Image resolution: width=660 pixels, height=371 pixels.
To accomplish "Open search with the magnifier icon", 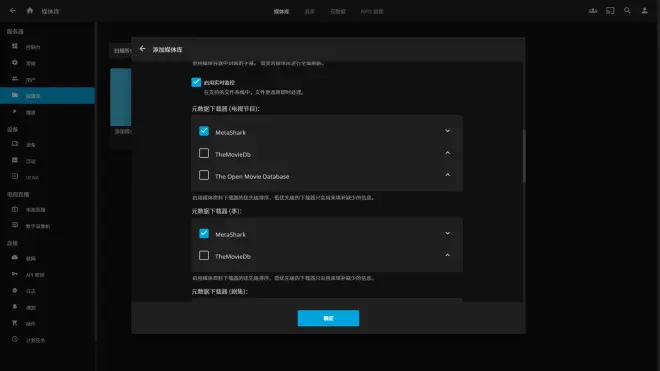I will click(x=627, y=11).
